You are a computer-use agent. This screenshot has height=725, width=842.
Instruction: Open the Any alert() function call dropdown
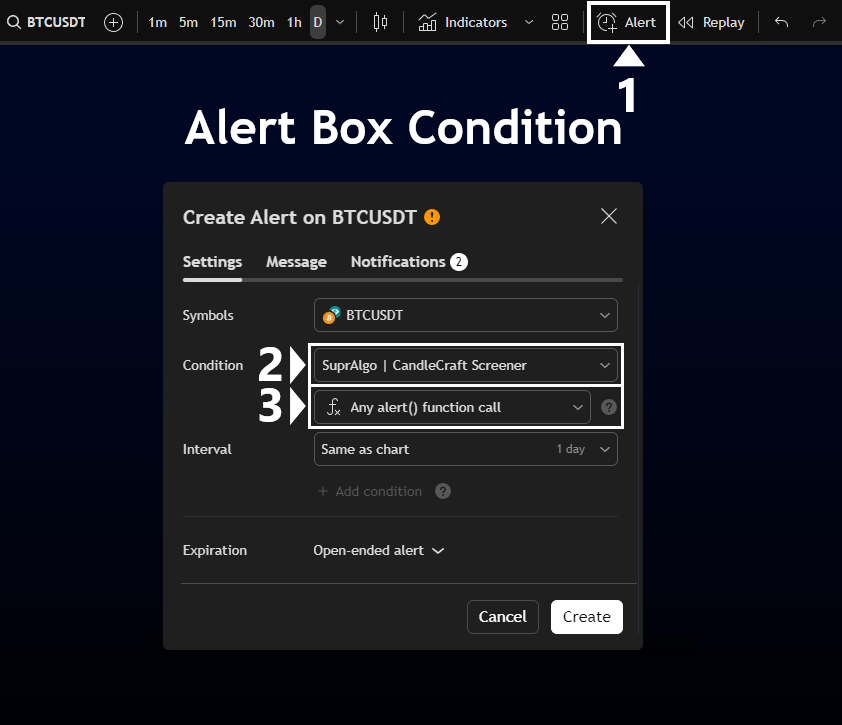(x=452, y=408)
